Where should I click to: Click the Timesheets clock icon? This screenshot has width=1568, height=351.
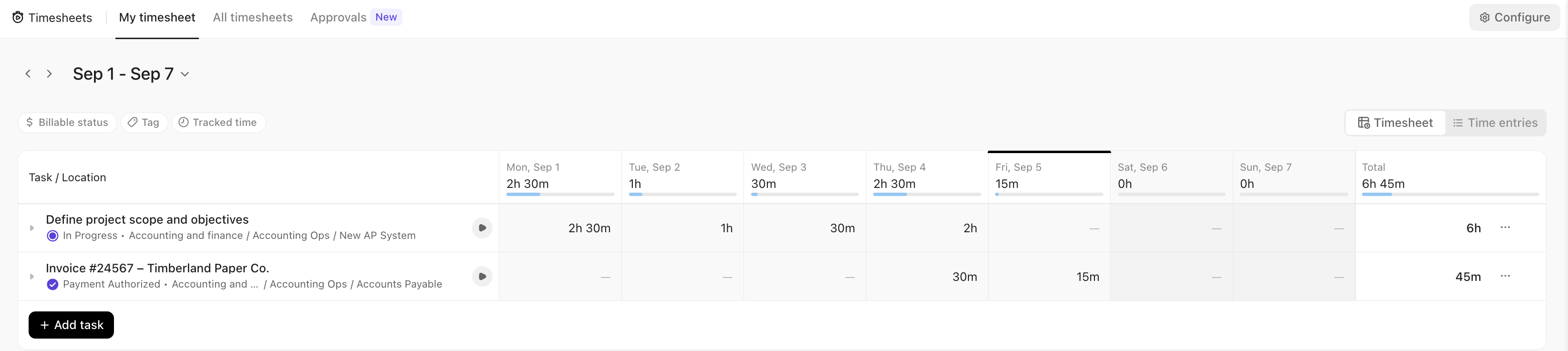[x=18, y=18]
